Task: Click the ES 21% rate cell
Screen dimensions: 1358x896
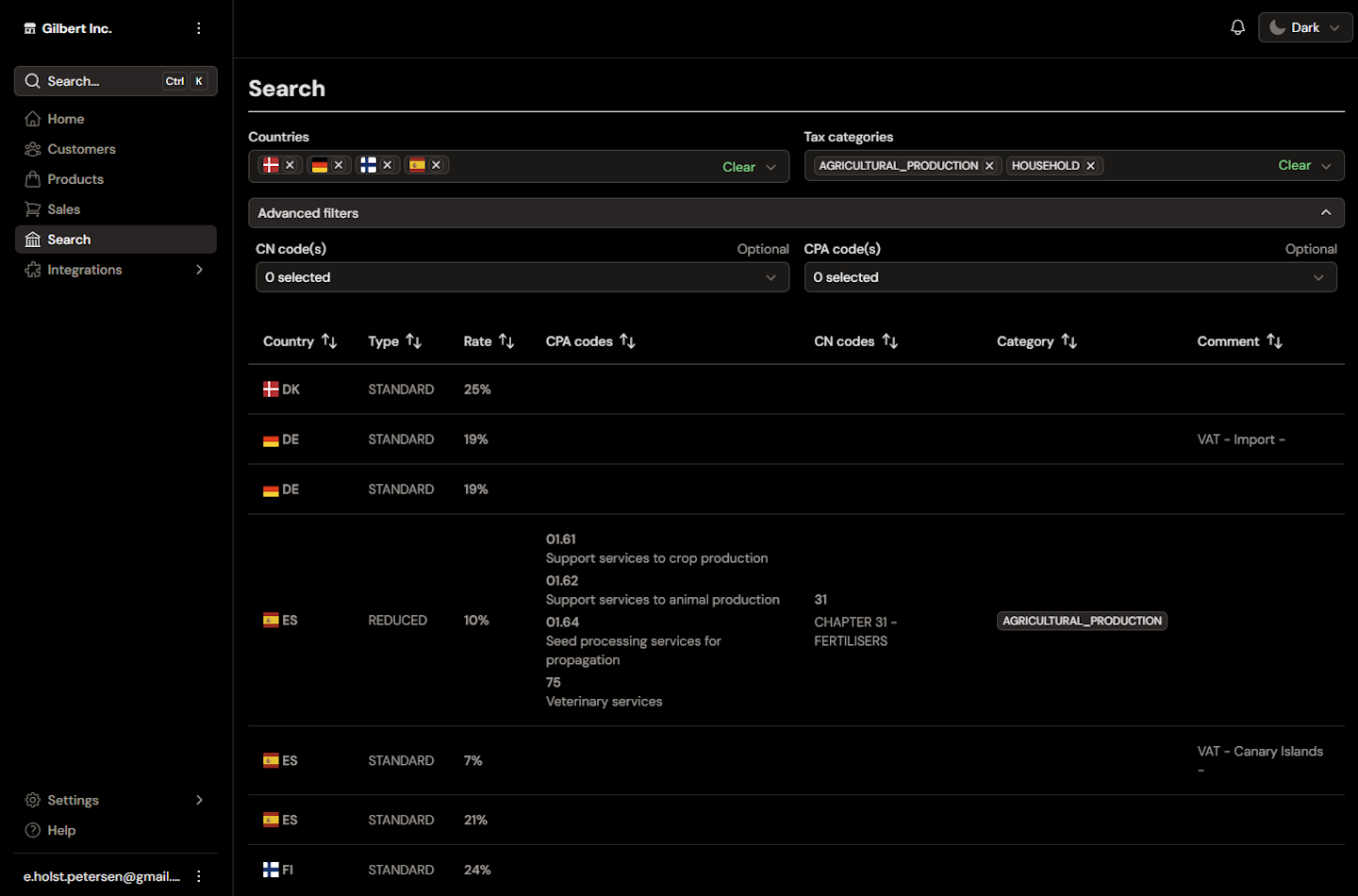Action: 475,821
